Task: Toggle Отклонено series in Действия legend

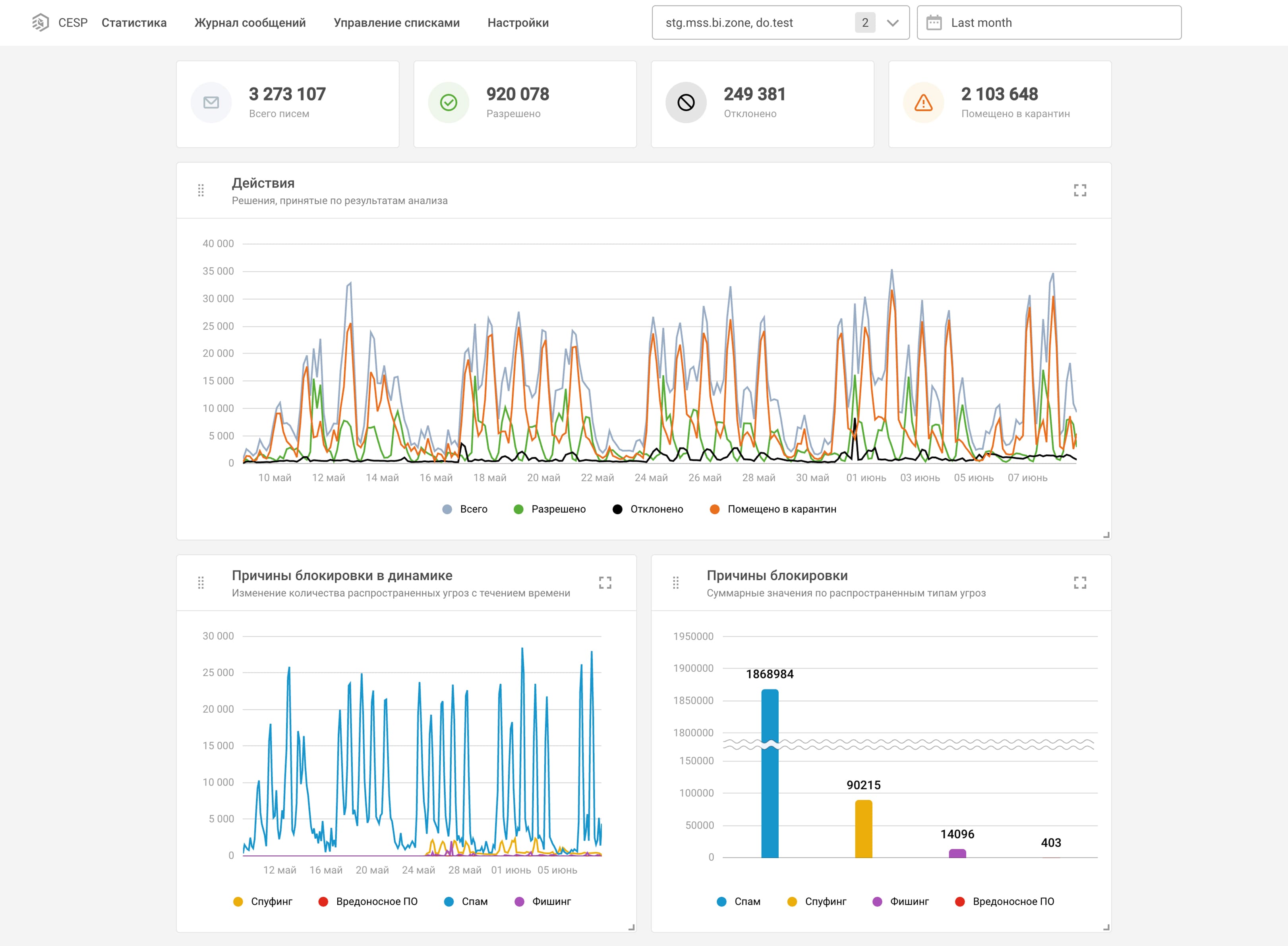Action: (648, 509)
